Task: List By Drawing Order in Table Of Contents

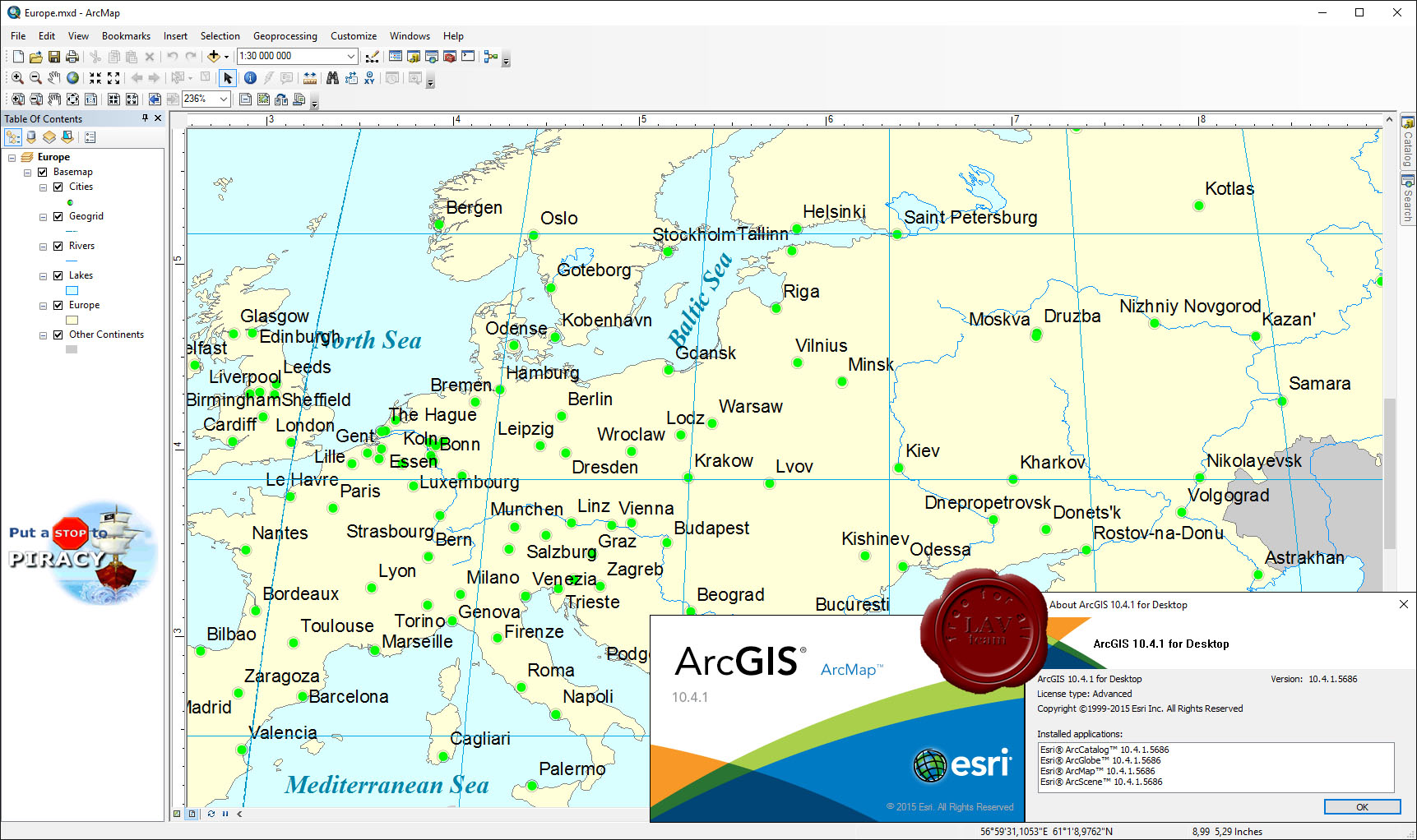Action: pos(13,137)
